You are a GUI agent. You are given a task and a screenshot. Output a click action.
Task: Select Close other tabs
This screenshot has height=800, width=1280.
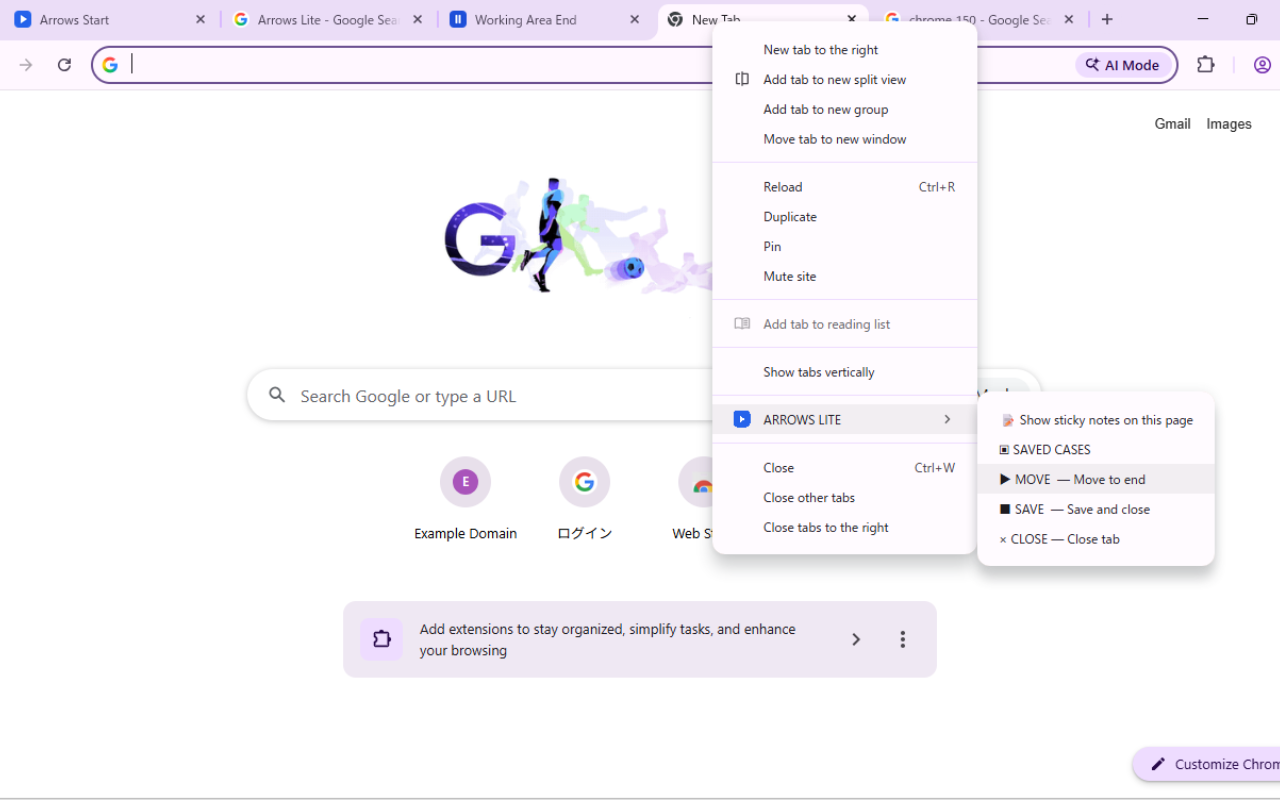pos(844,498)
